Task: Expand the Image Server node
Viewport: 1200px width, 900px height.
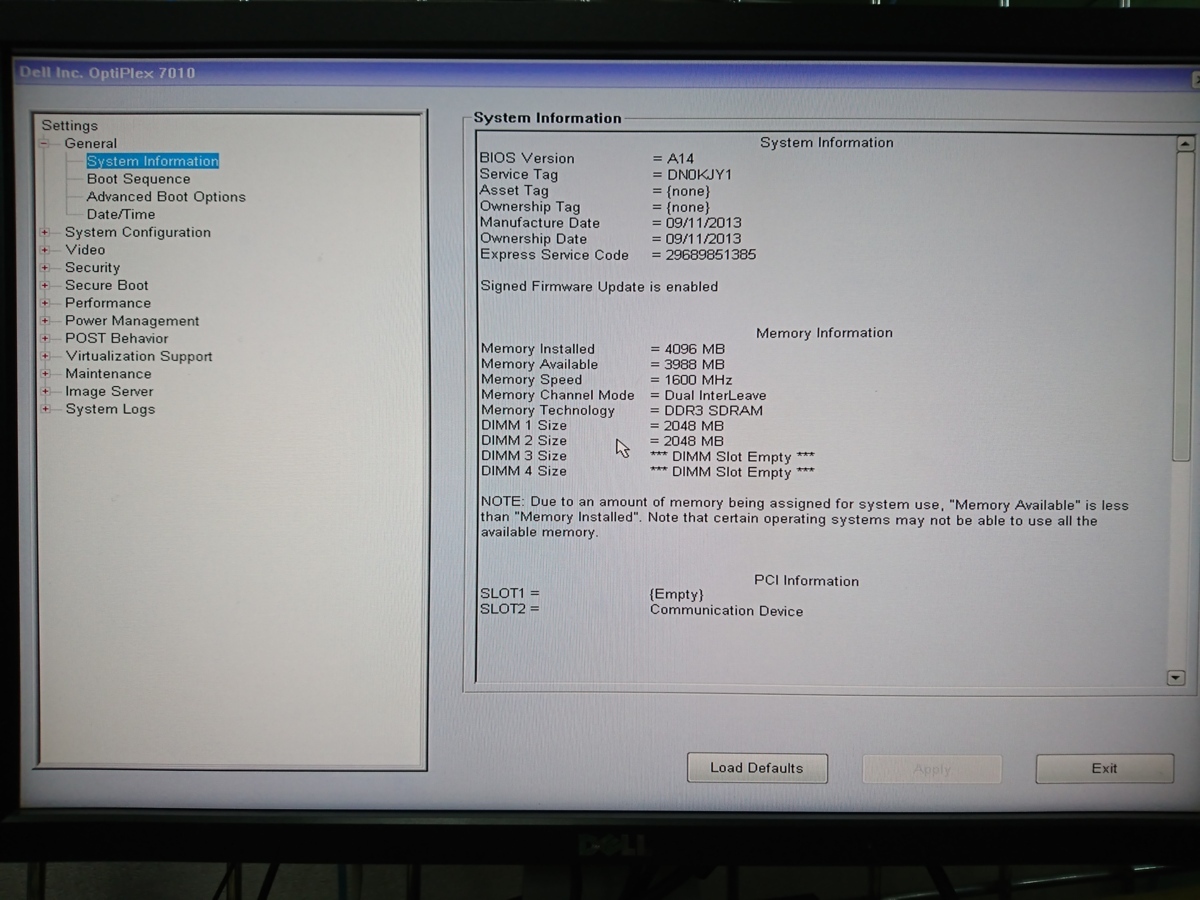Action: click(x=45, y=391)
